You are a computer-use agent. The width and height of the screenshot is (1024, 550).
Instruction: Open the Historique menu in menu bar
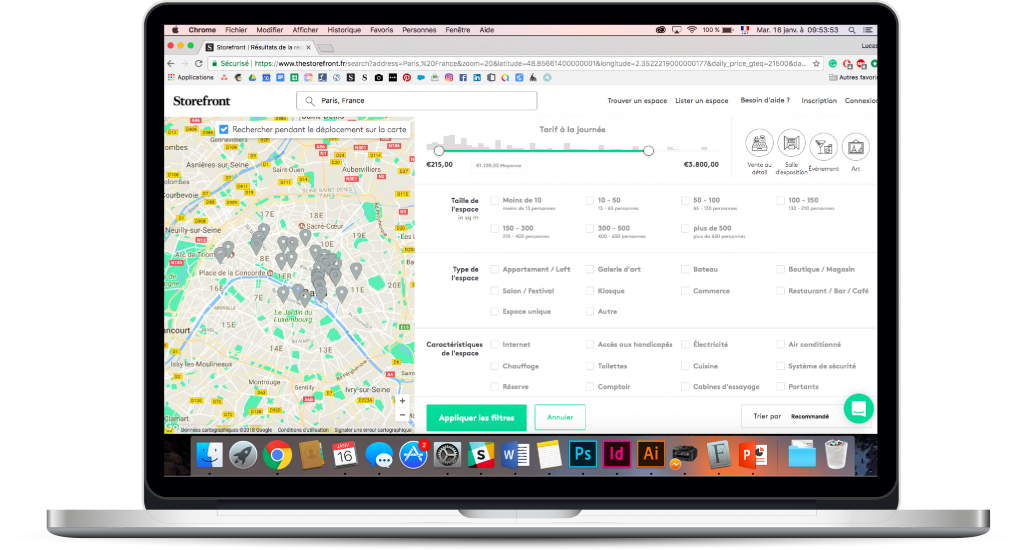[x=344, y=30]
